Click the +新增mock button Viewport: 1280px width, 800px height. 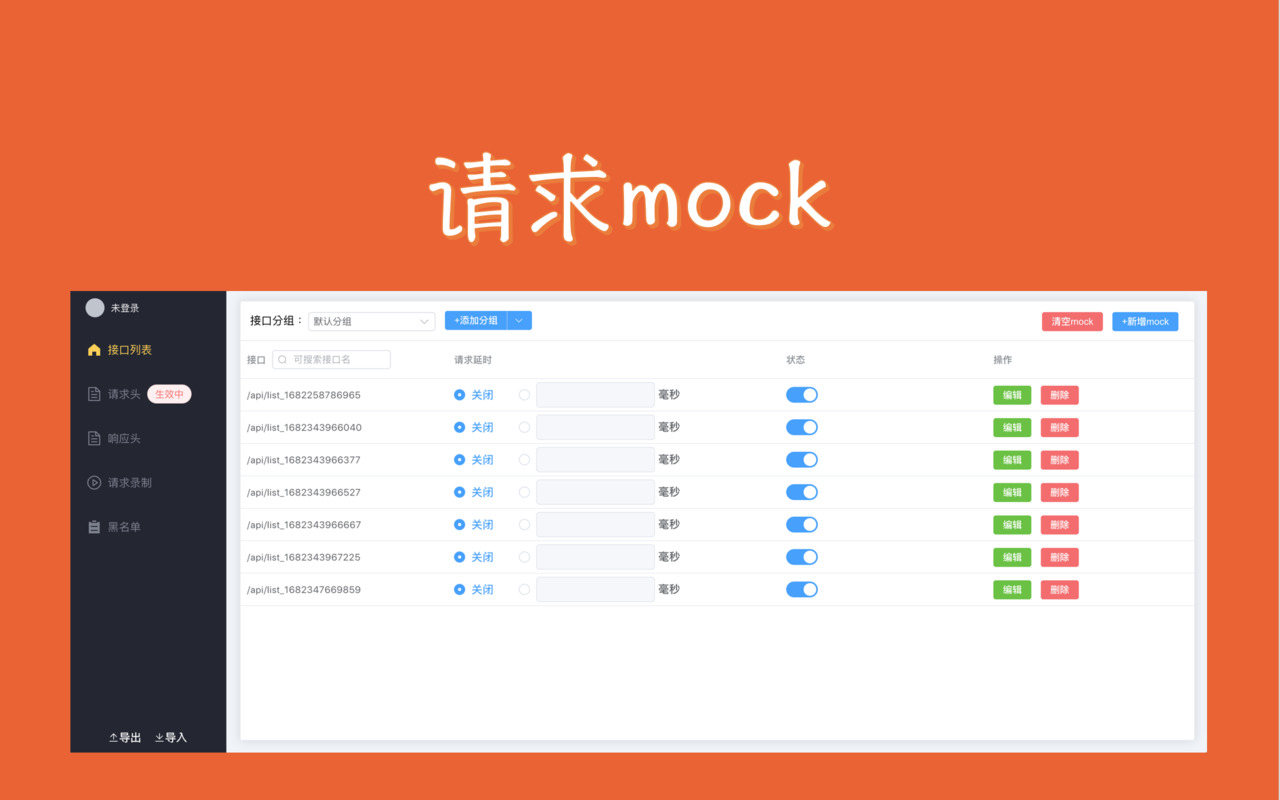[1145, 322]
